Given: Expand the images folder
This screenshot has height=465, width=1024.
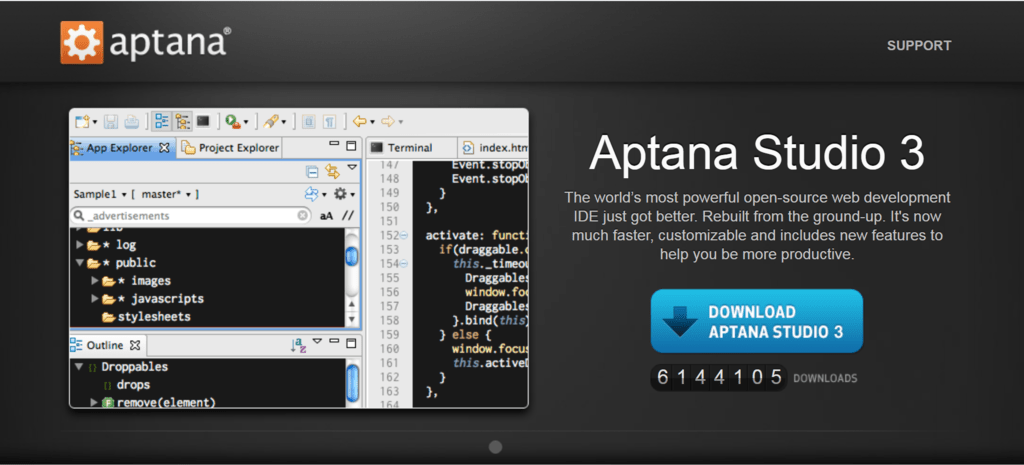Looking at the screenshot, I should click(95, 281).
